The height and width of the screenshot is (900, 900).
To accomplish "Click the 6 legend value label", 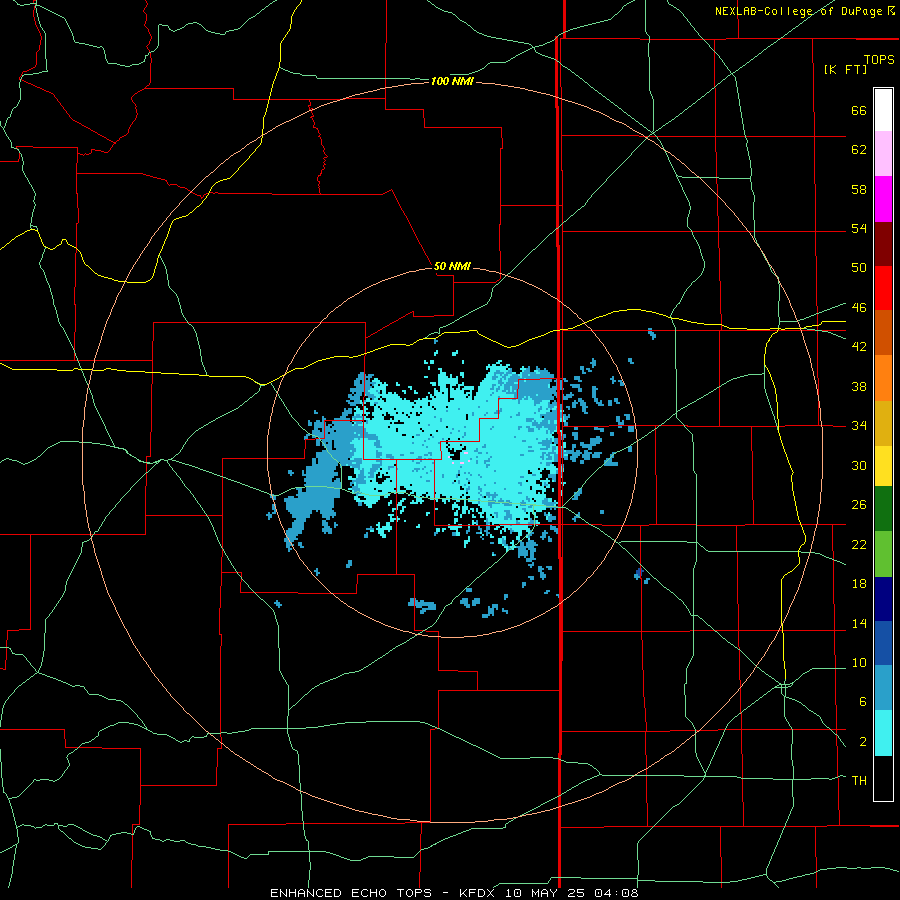I will click(862, 701).
